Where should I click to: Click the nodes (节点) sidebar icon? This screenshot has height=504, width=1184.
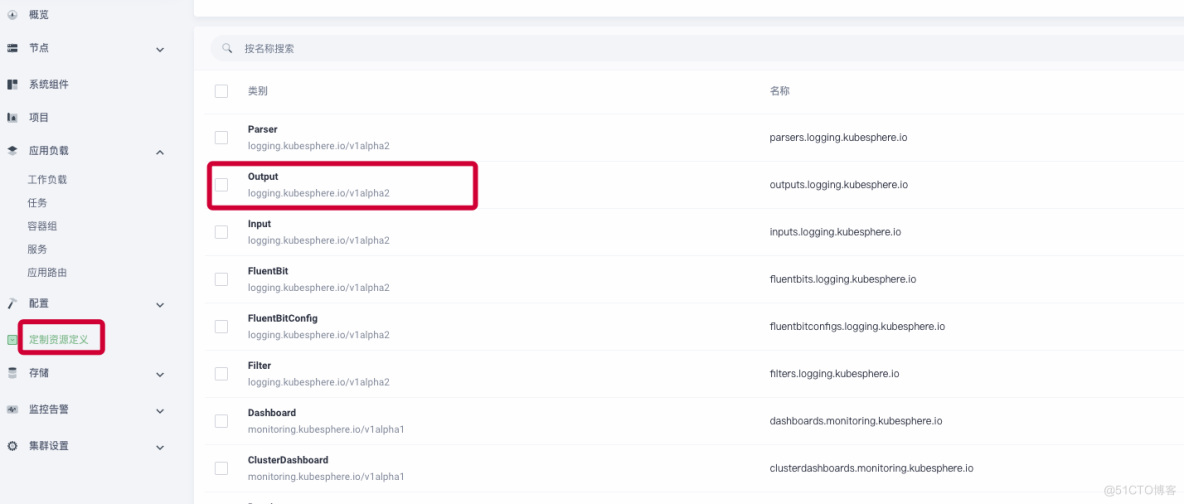pos(12,48)
